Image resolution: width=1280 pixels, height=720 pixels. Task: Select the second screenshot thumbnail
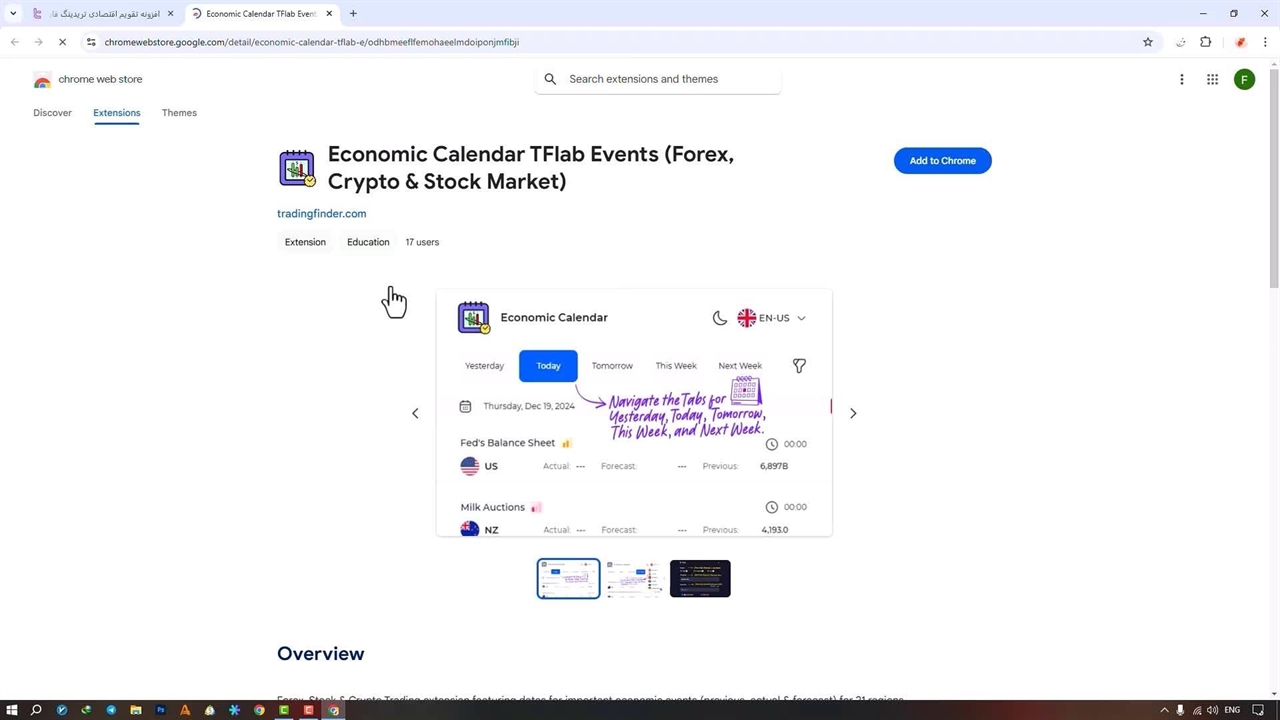(x=634, y=579)
